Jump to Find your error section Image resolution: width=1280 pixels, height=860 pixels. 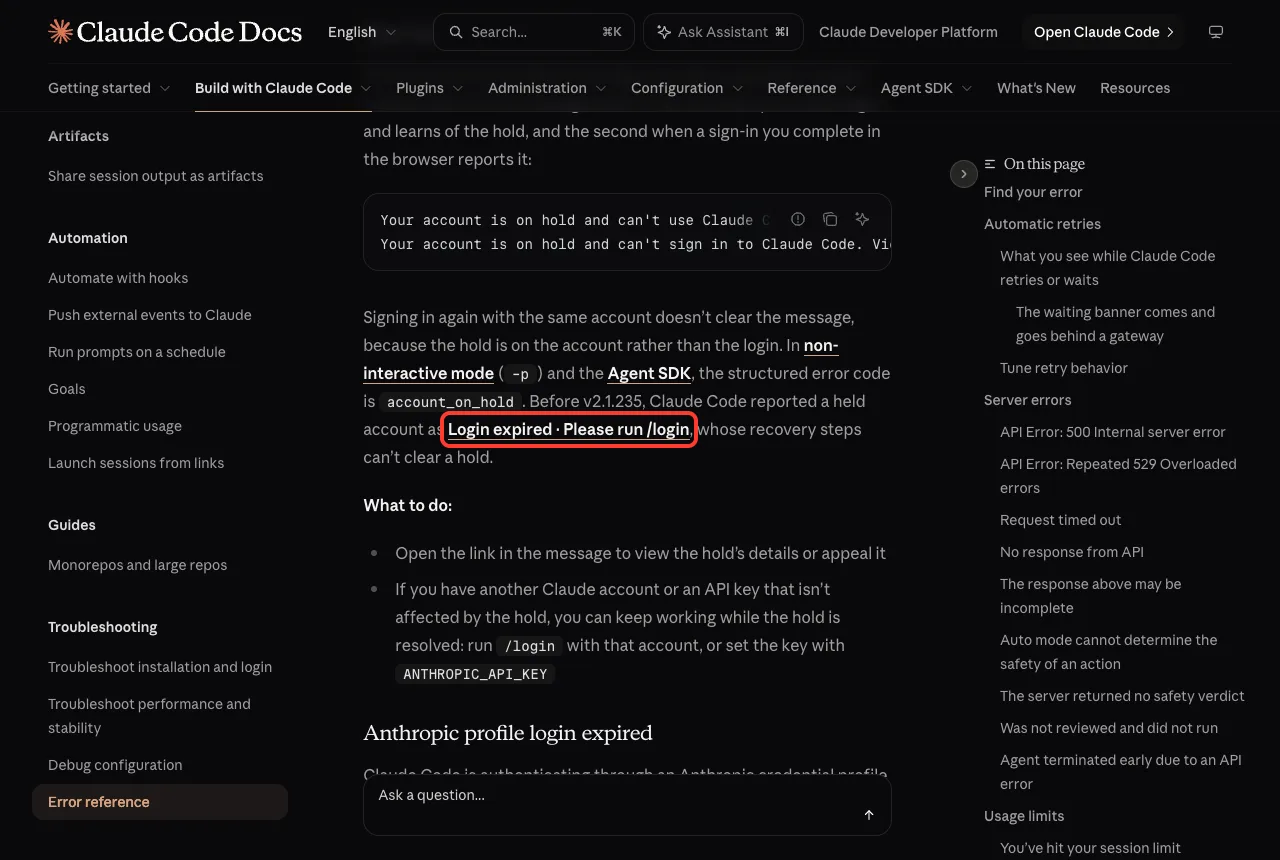[1033, 192]
